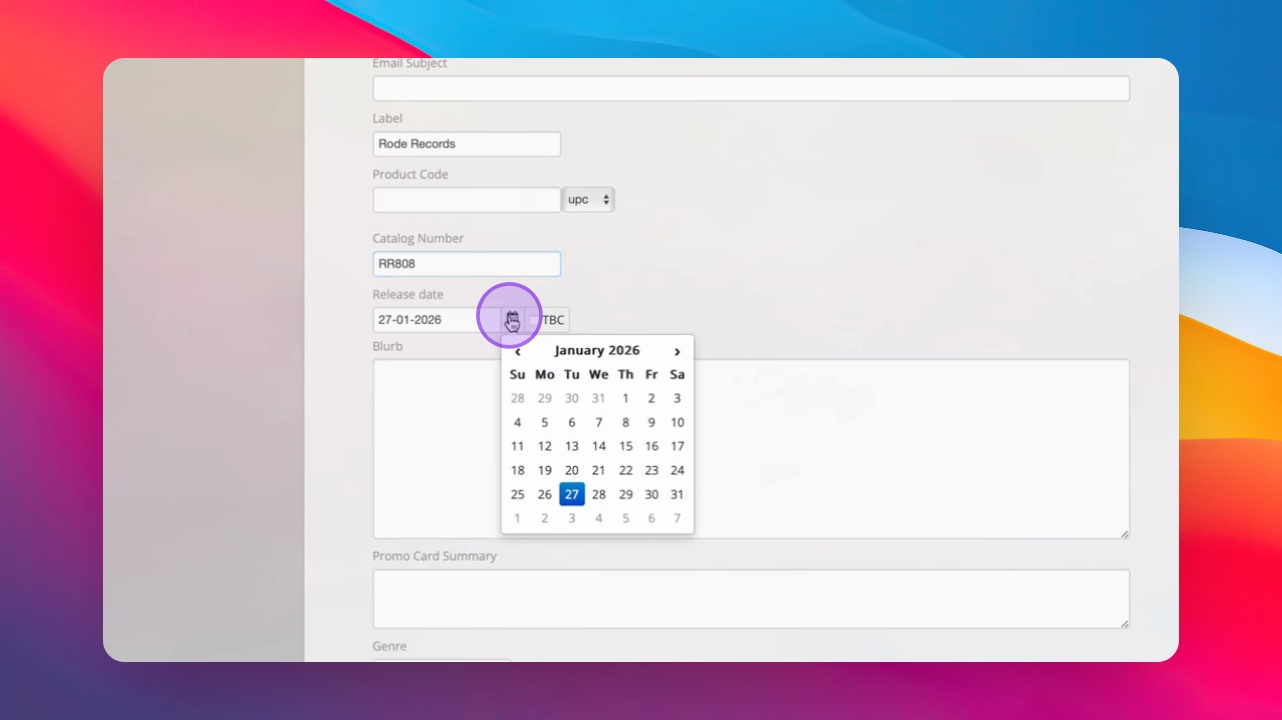Grab the Blurb text area resize handle
This screenshot has width=1282, height=720.
(x=1124, y=533)
